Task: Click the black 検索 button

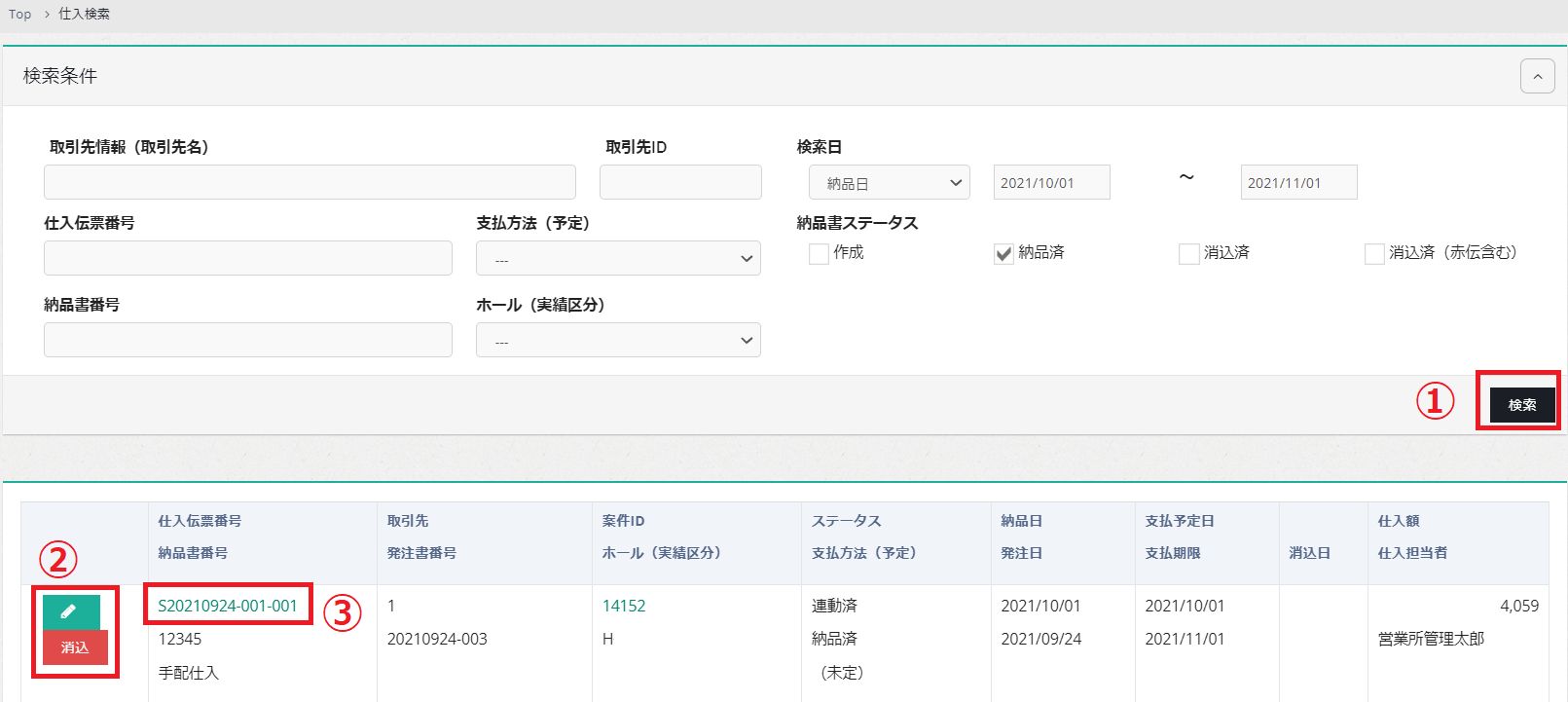Action: [1521, 405]
